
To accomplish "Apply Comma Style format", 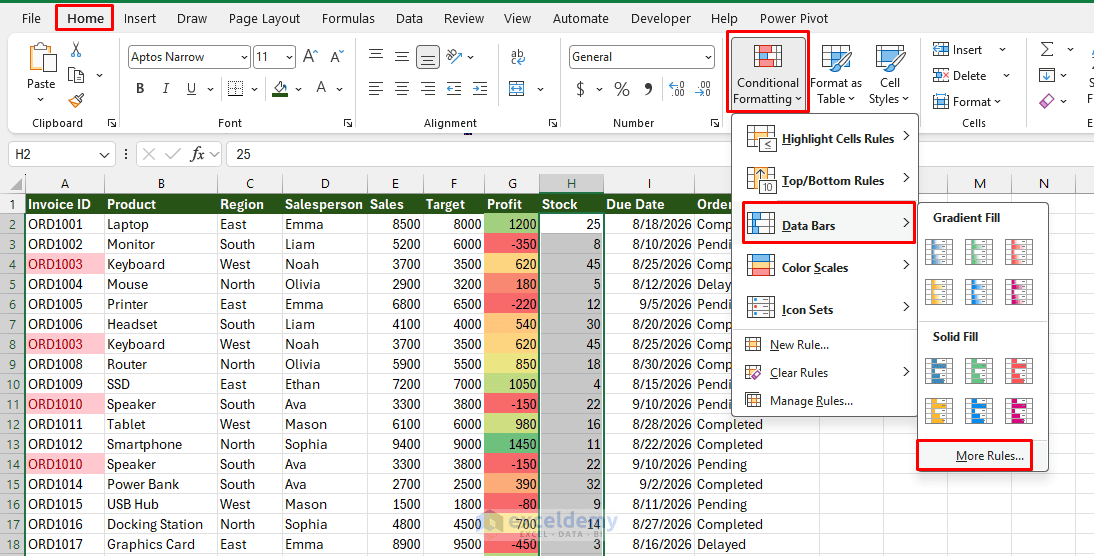I will [x=649, y=89].
